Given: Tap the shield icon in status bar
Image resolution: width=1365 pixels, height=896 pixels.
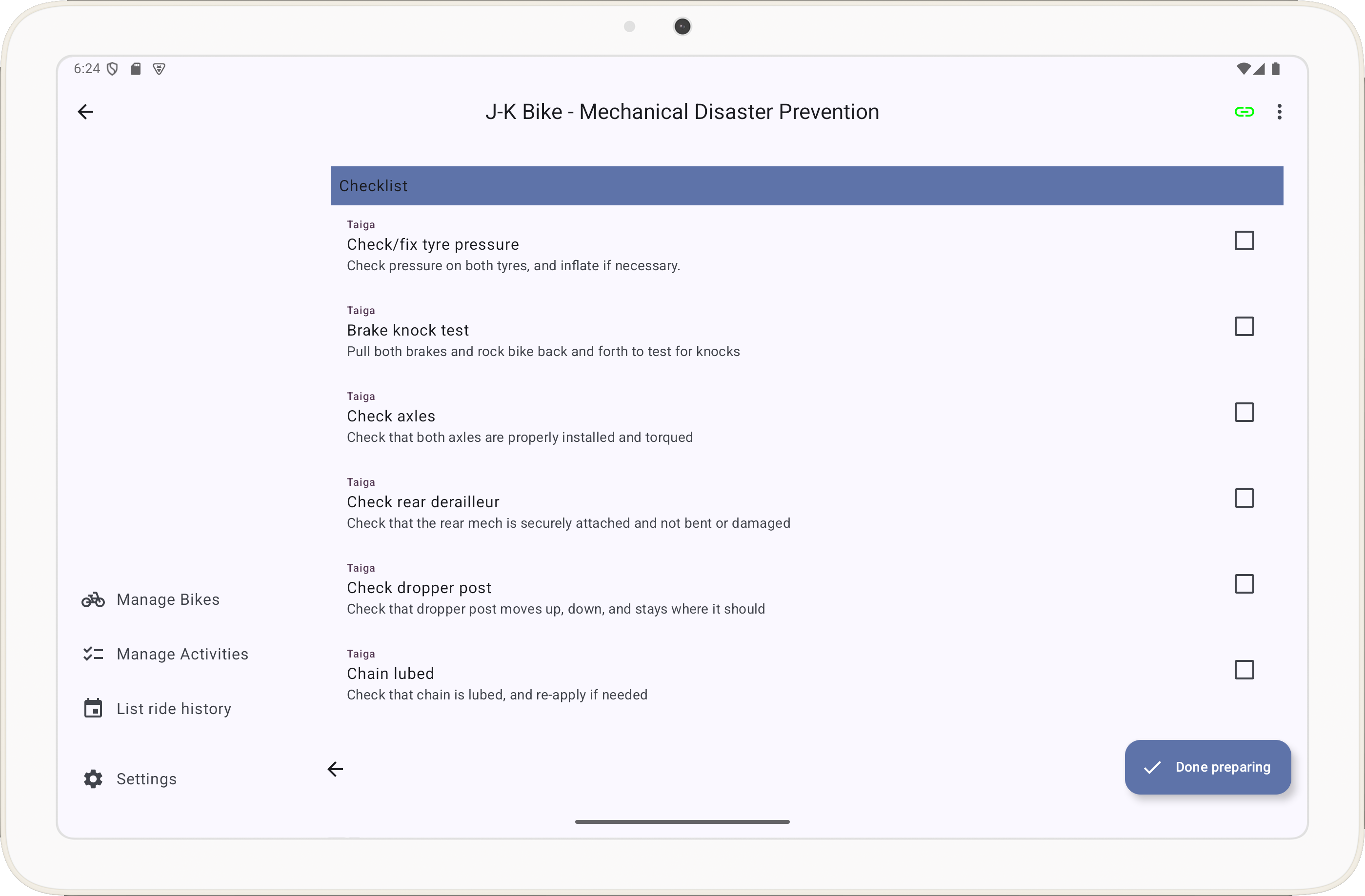Looking at the screenshot, I should 113,69.
